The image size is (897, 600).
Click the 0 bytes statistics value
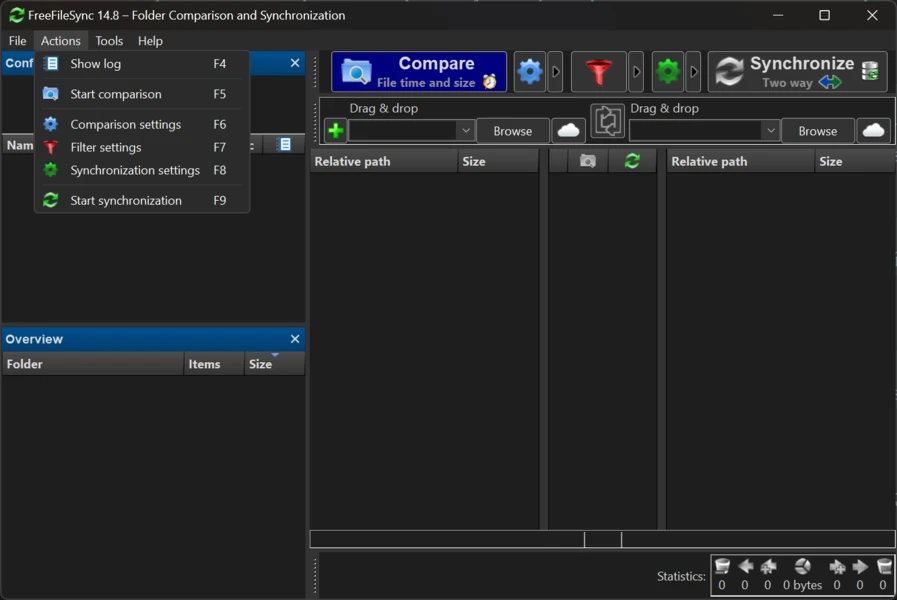(x=802, y=585)
